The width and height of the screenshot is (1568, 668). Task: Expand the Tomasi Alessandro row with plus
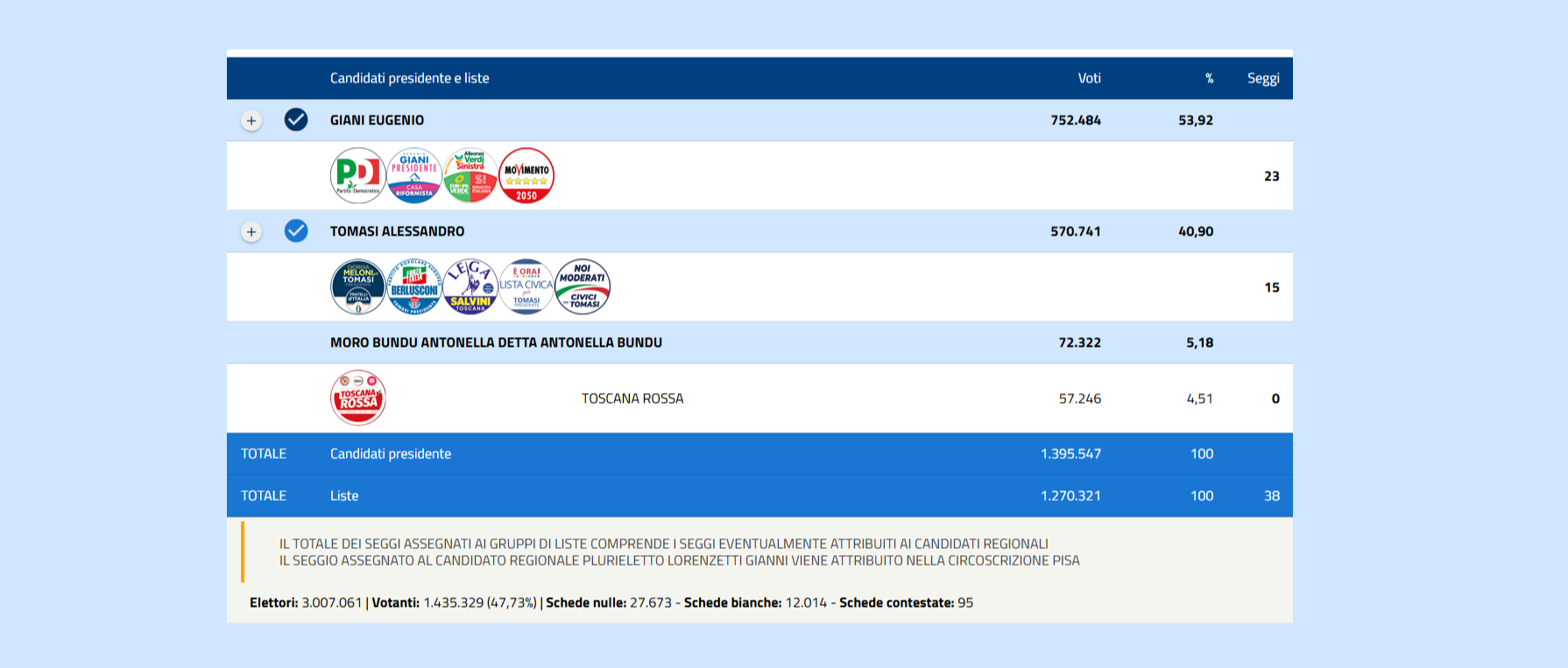(251, 232)
